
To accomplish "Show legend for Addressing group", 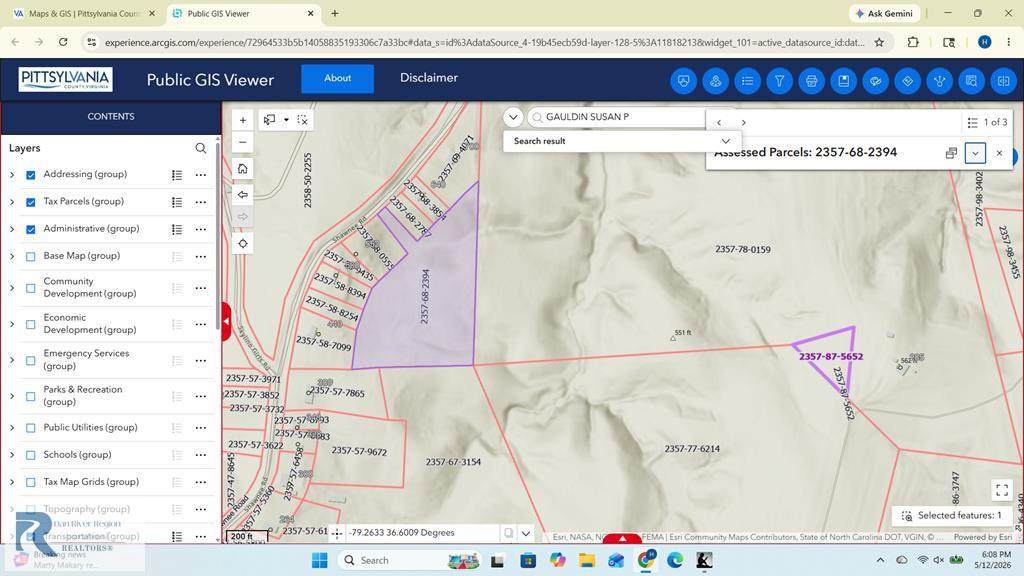I will click(x=177, y=175).
